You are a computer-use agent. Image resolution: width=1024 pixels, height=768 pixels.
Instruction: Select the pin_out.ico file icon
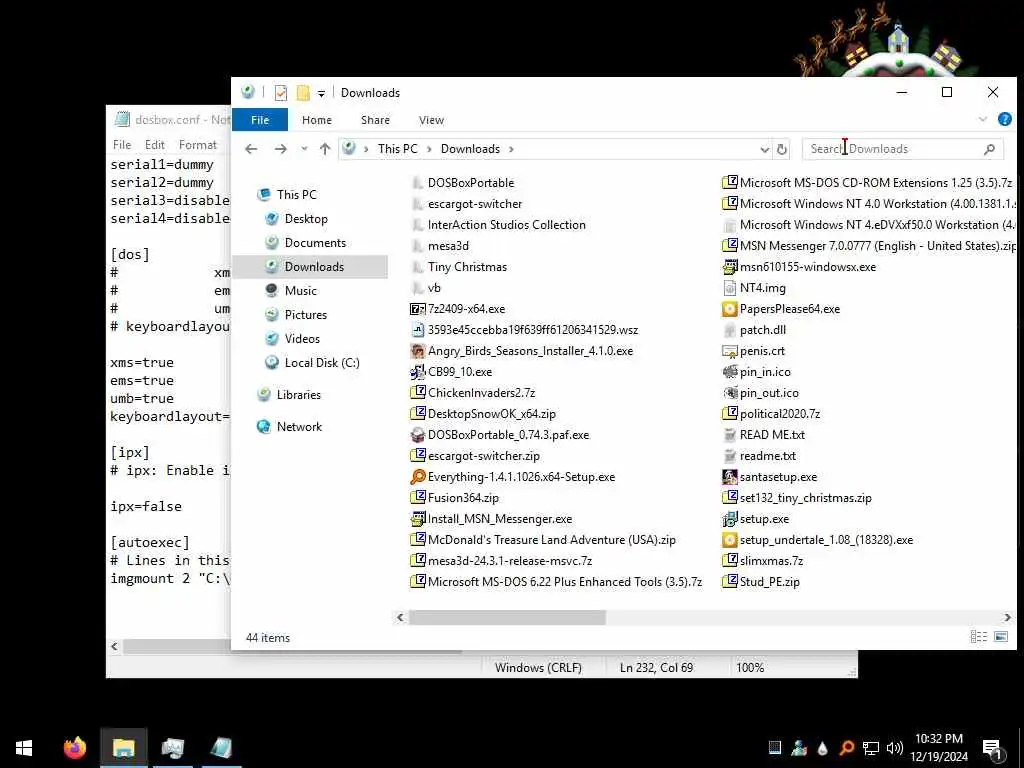pyautogui.click(x=729, y=392)
